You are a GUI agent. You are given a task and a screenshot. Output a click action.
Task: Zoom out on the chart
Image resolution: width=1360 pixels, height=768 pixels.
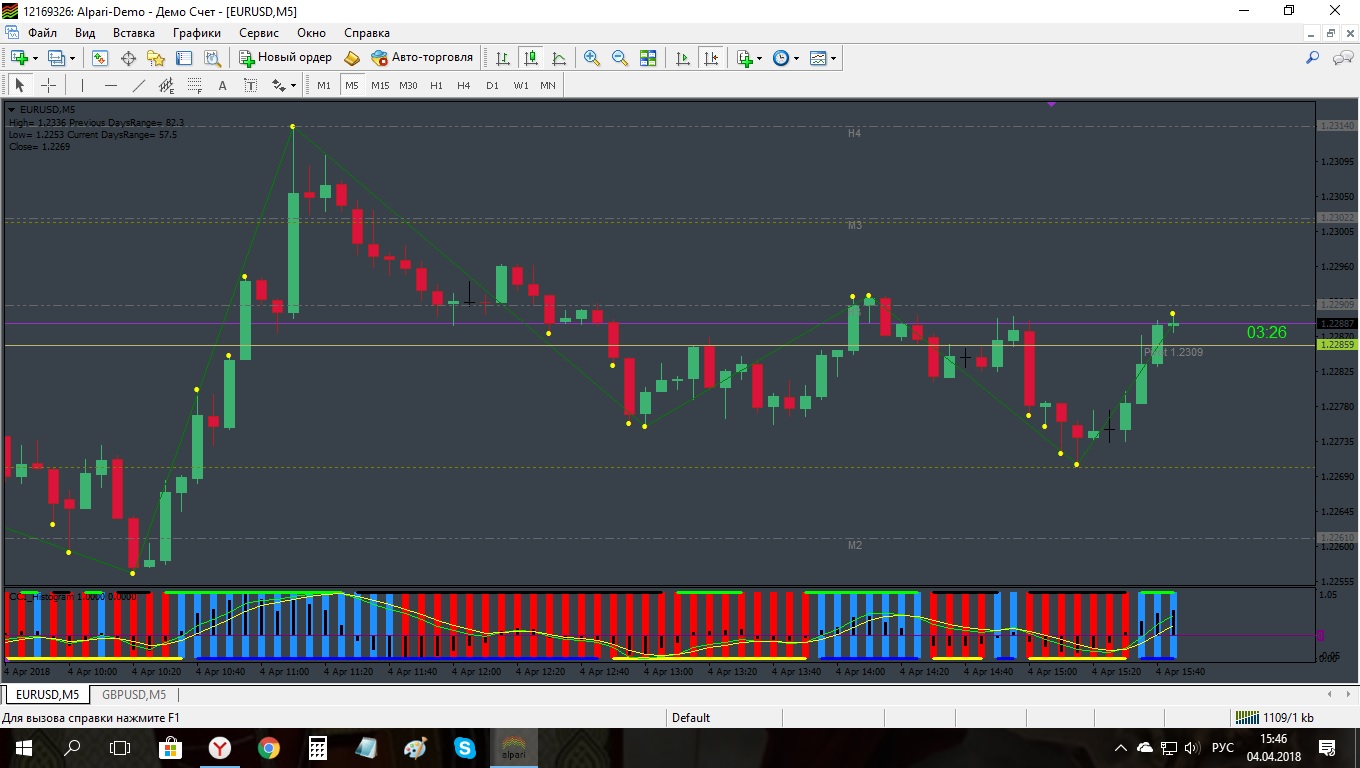620,58
